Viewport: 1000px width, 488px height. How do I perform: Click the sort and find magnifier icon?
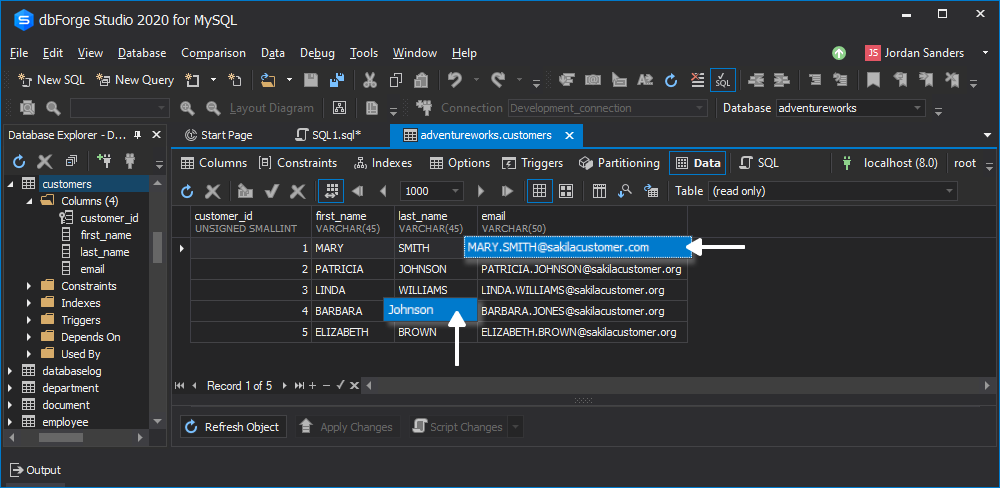[x=625, y=191]
